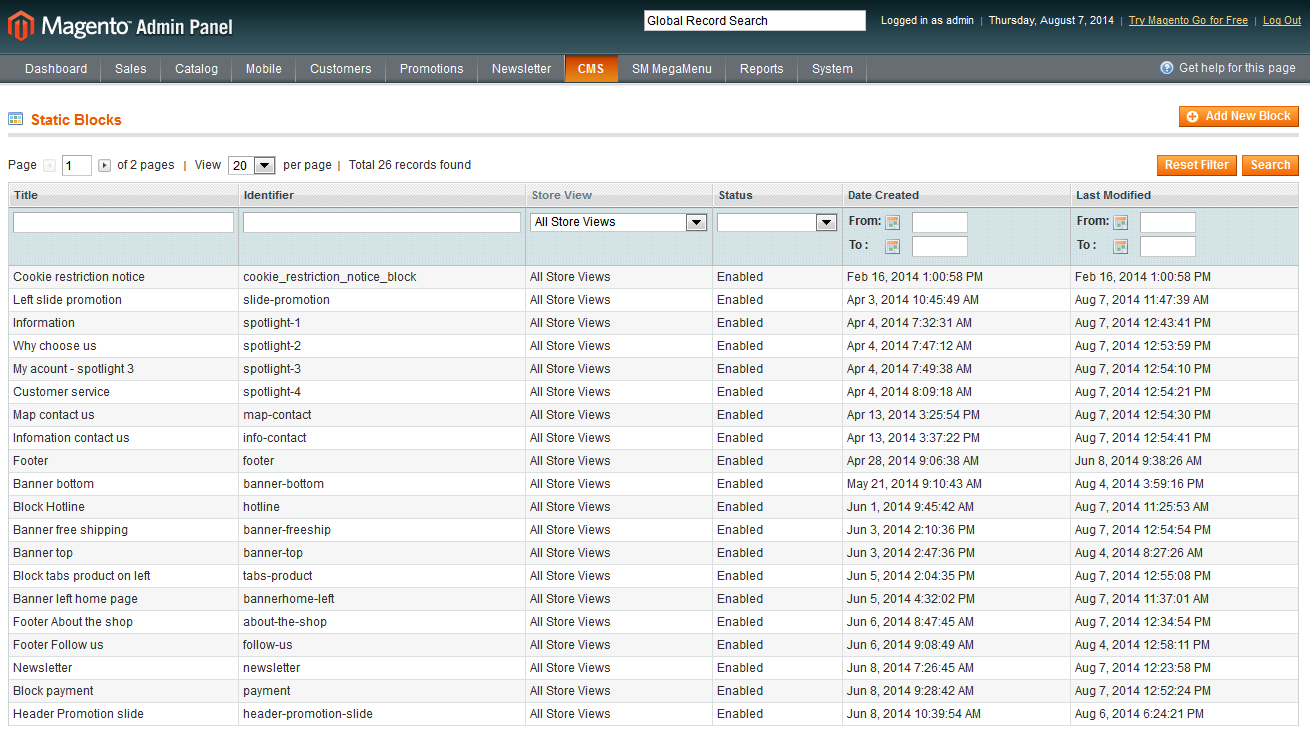Open the View per page dropdown
The width and height of the screenshot is (1310, 732).
252,166
